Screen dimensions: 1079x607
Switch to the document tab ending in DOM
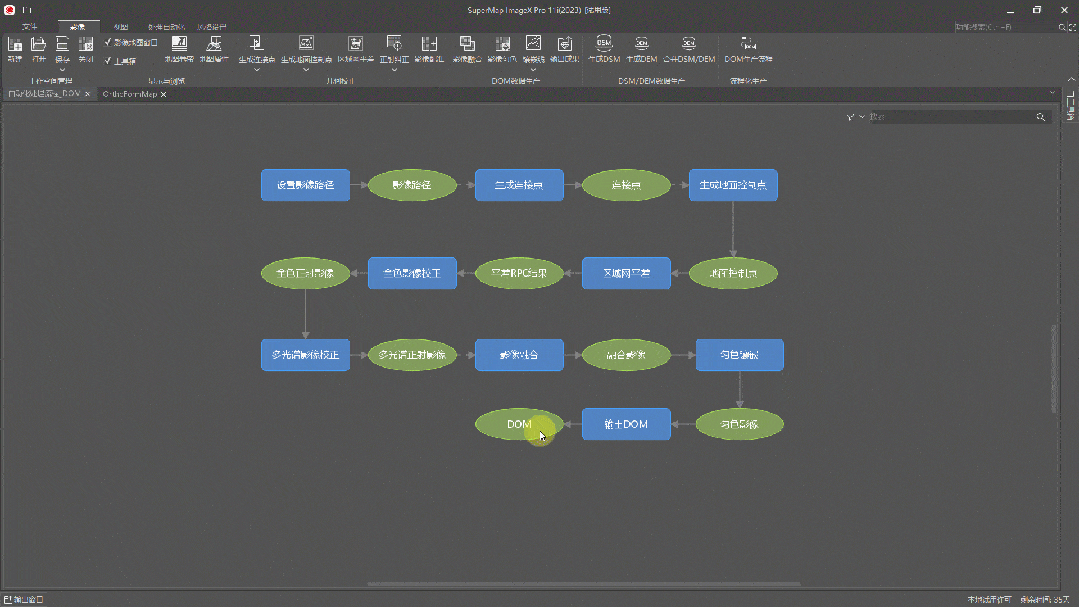point(44,94)
